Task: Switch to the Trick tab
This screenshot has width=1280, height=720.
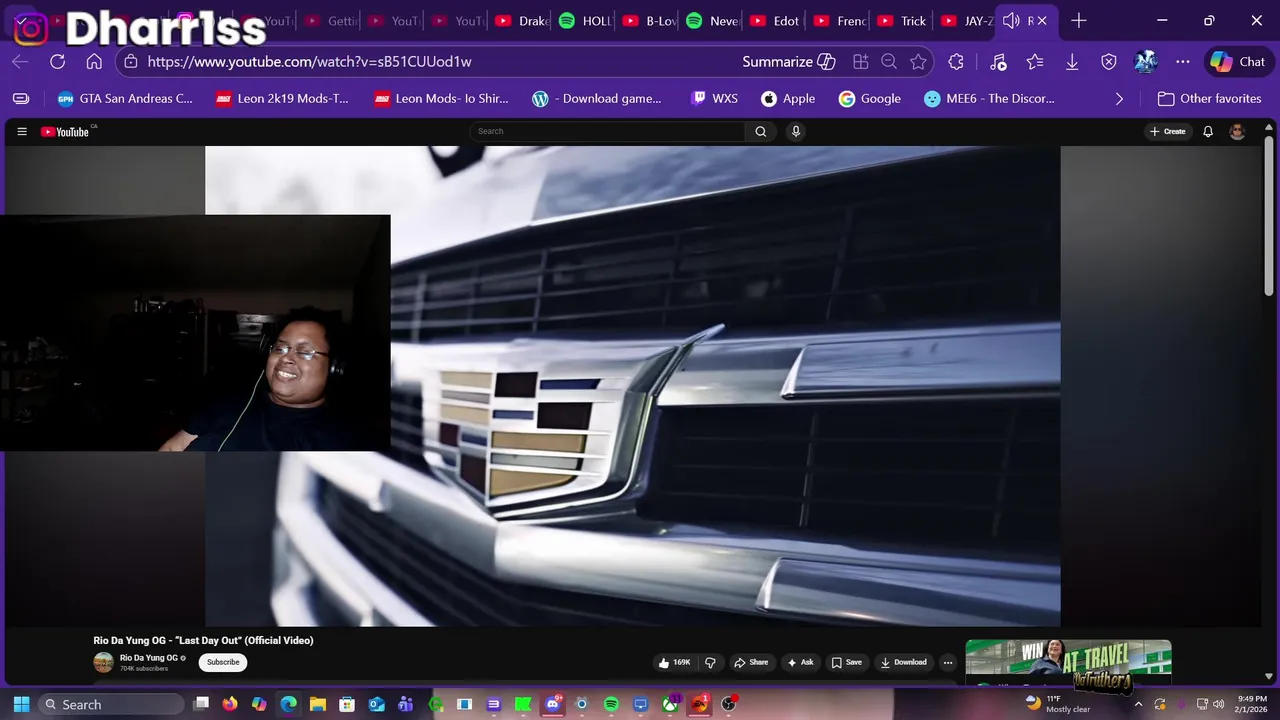Action: click(x=903, y=21)
